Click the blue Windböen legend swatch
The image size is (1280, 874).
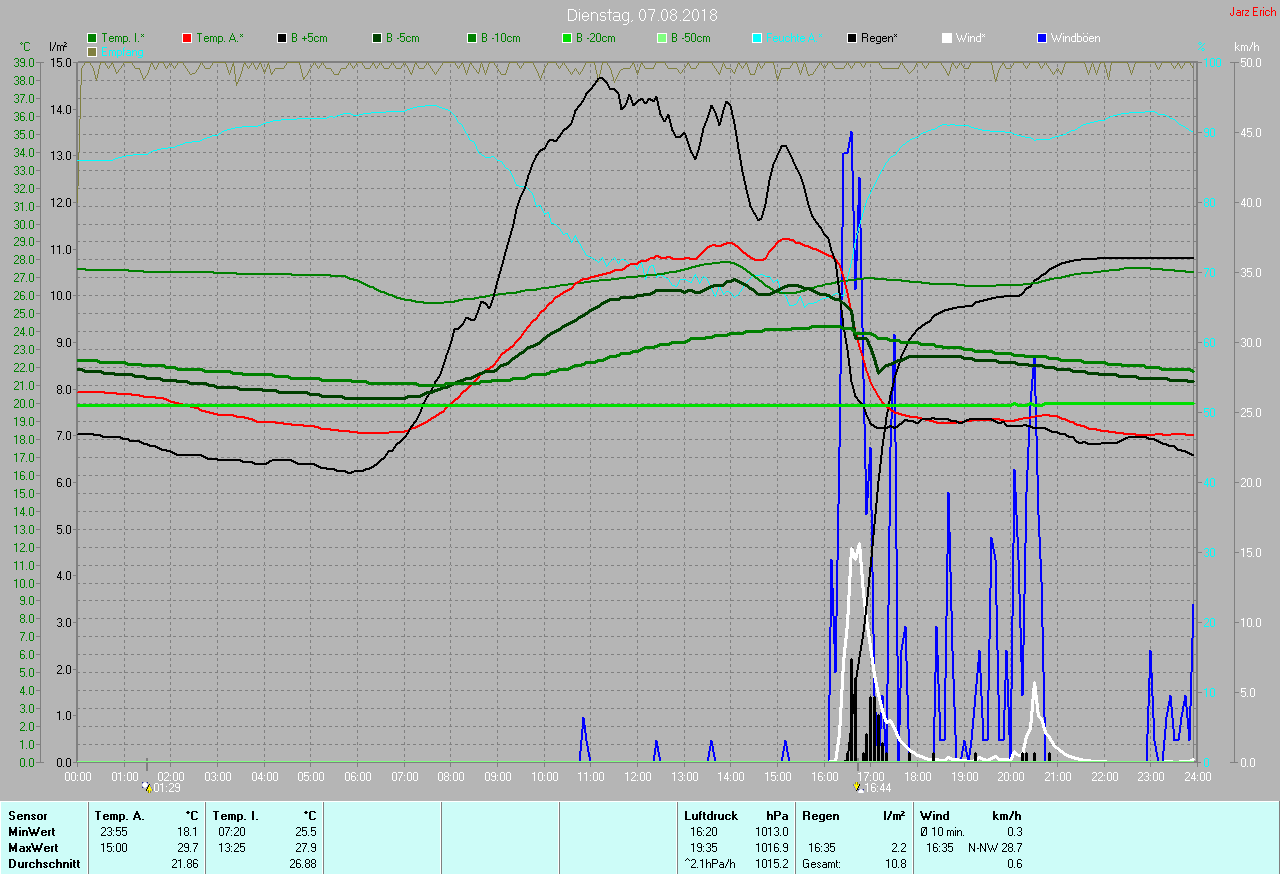1042,38
